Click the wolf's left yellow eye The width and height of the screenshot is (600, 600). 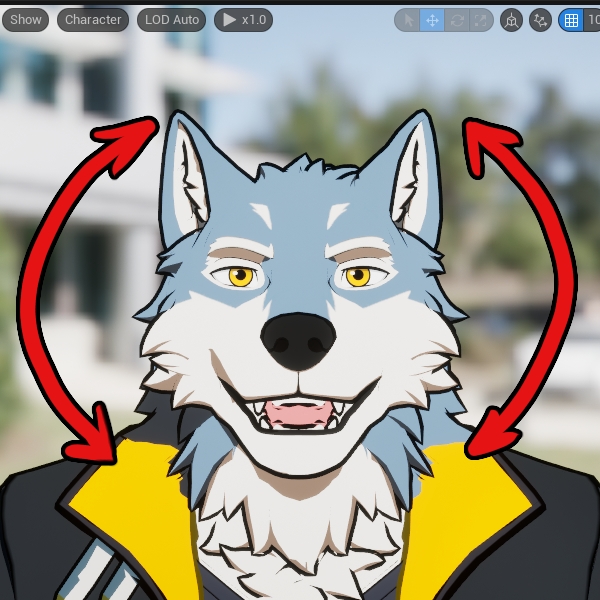(240, 276)
